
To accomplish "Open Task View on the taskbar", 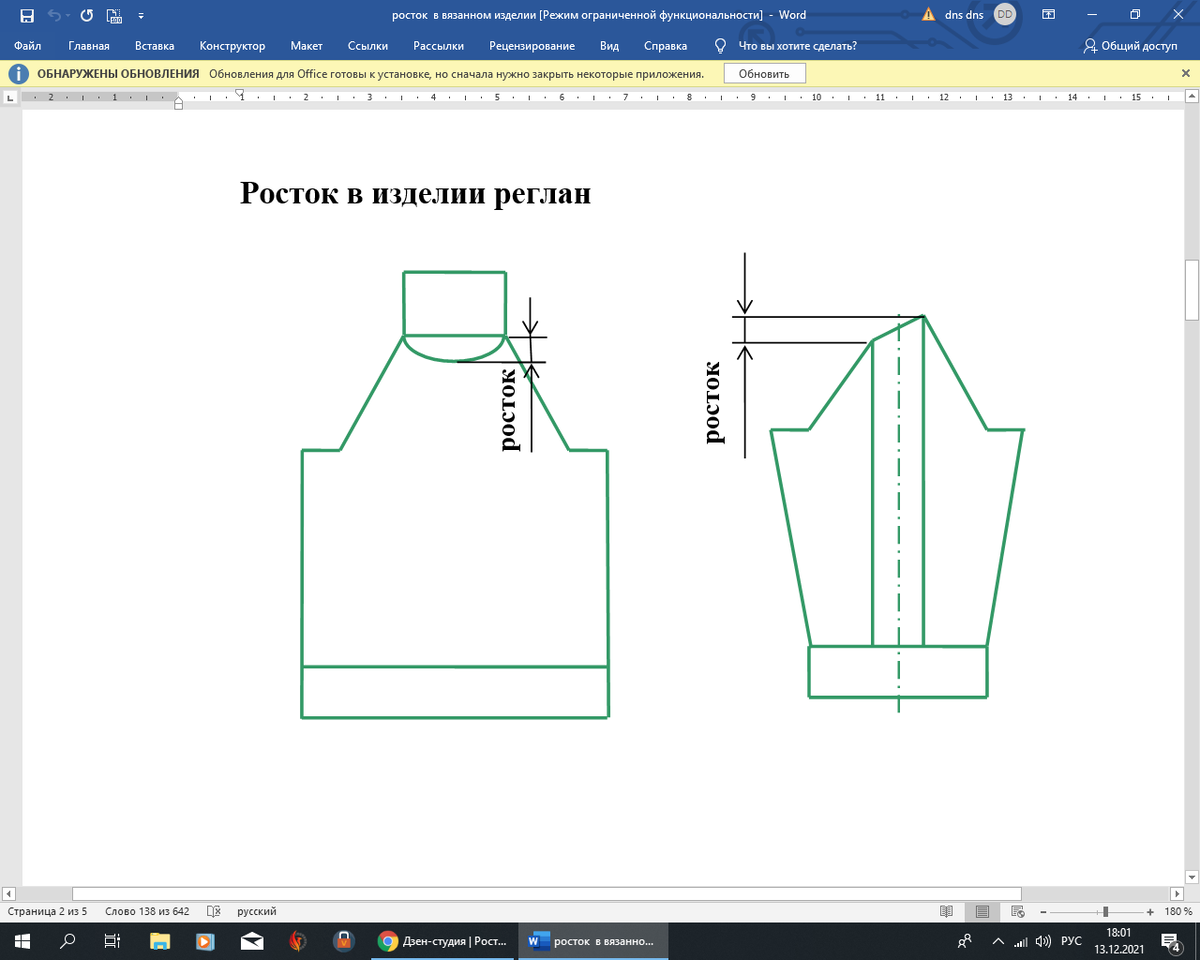I will (x=113, y=941).
